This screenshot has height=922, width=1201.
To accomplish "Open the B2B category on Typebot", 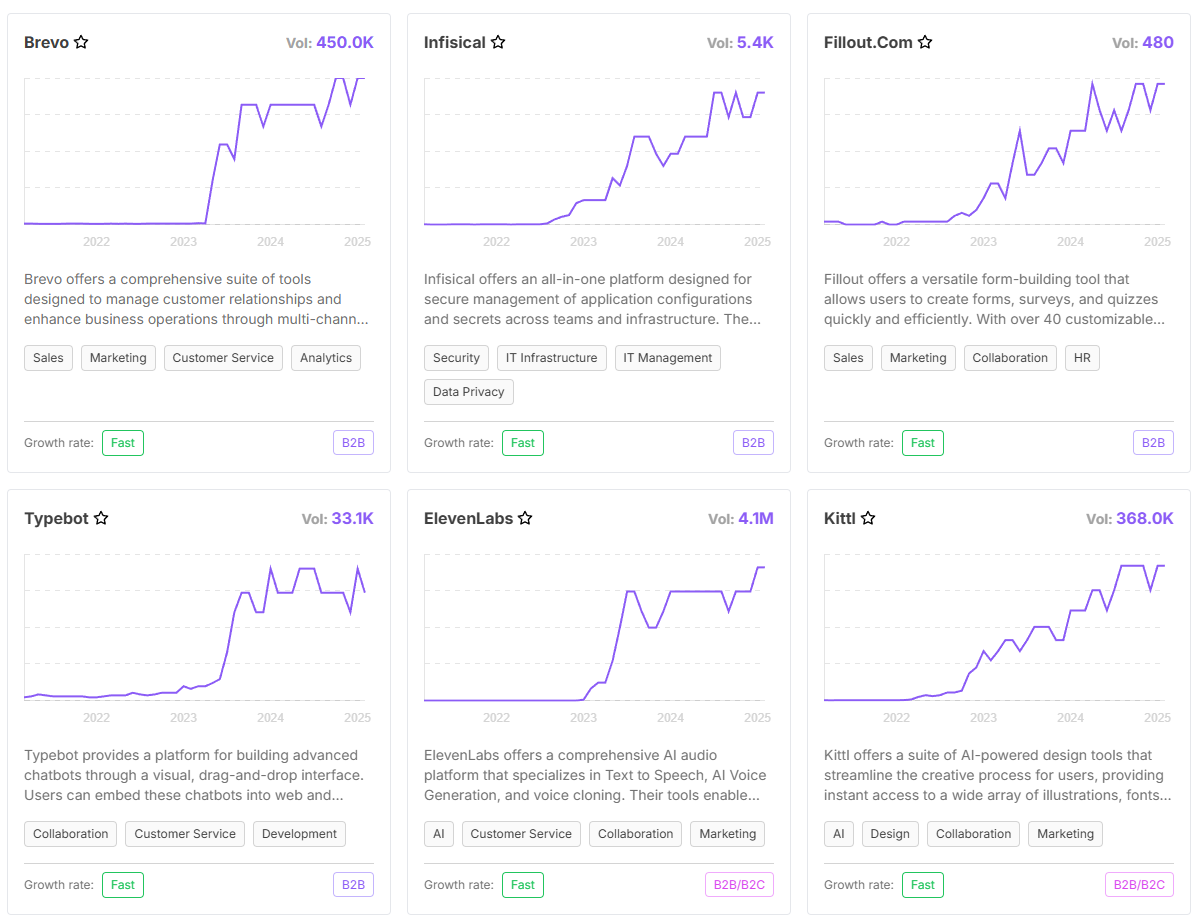I will tap(353, 885).
